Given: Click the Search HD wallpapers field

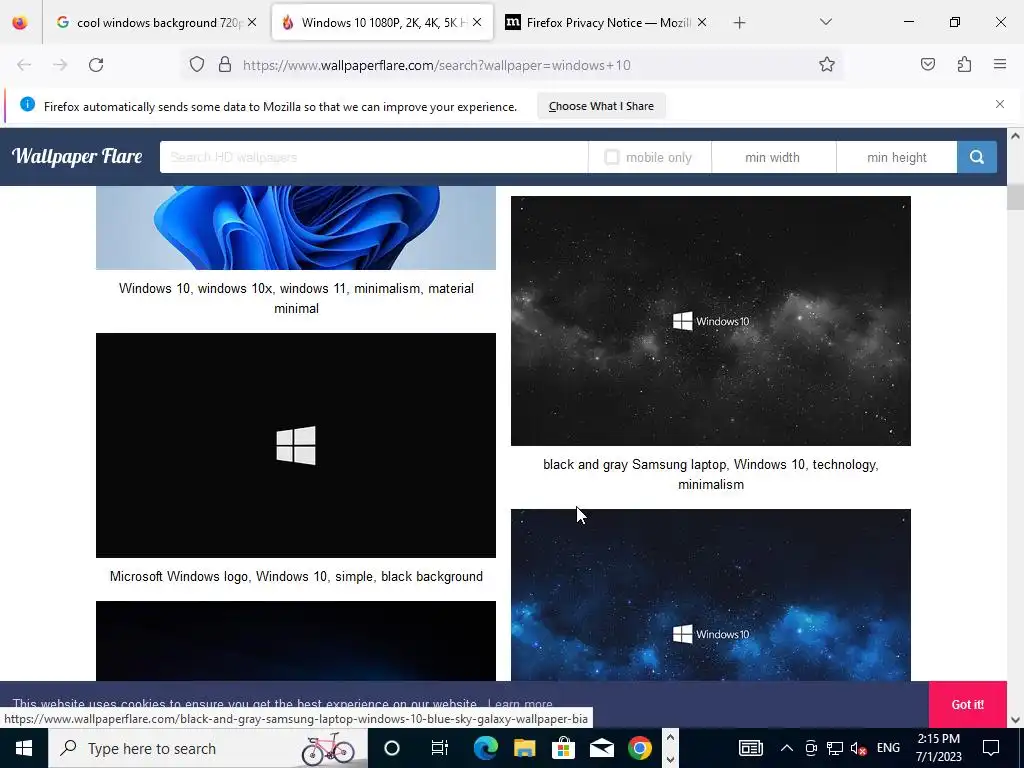Looking at the screenshot, I should 374,157.
